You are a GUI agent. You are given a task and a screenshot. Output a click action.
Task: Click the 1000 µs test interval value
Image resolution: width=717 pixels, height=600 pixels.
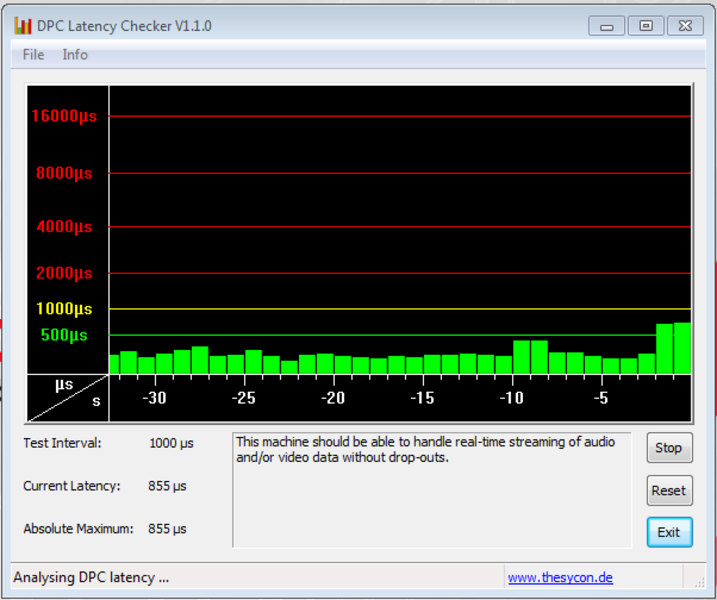171,443
